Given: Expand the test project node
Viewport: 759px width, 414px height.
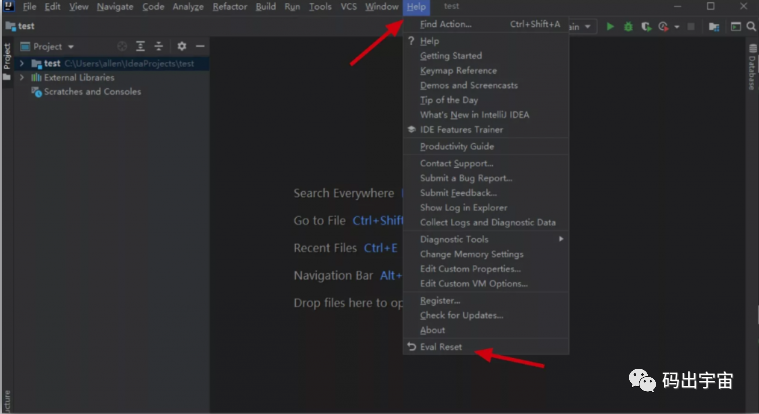Looking at the screenshot, I should [22, 63].
